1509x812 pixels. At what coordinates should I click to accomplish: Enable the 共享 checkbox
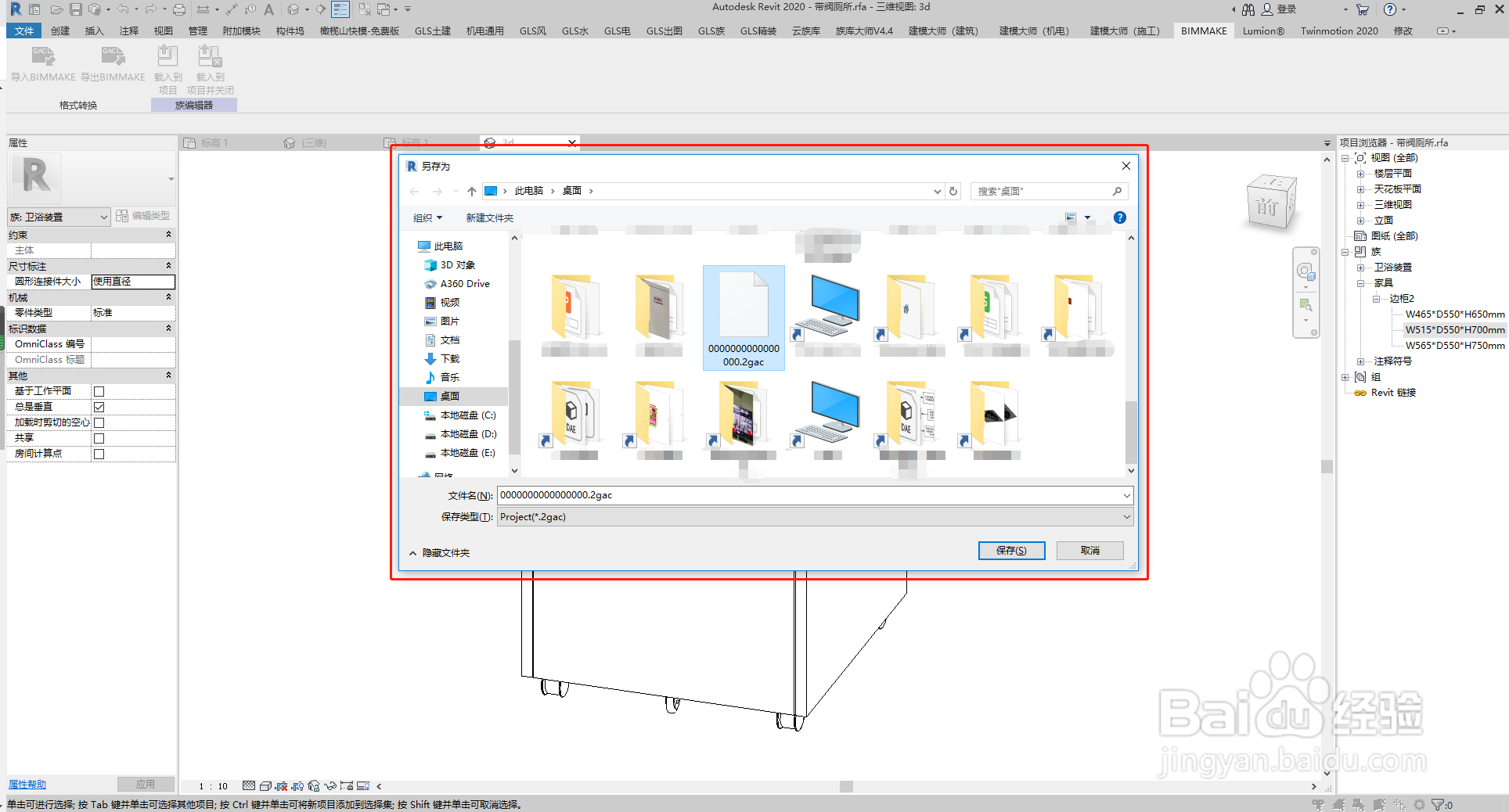[x=99, y=438]
